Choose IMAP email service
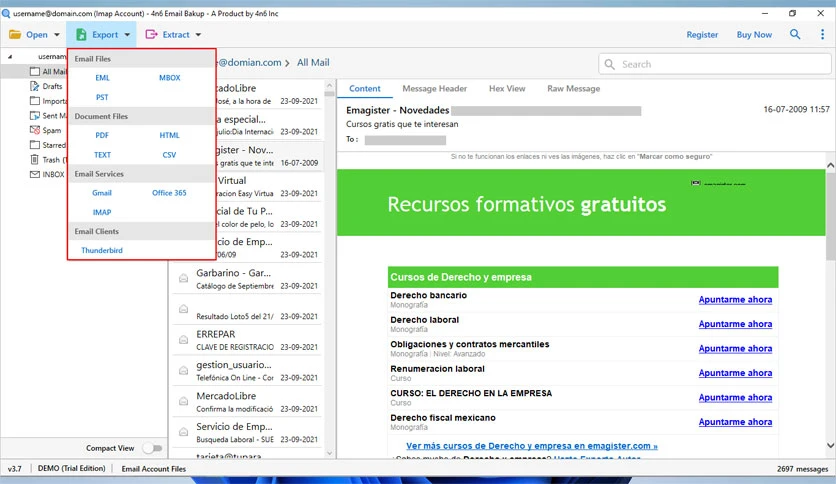The height and width of the screenshot is (484, 836). click(102, 212)
